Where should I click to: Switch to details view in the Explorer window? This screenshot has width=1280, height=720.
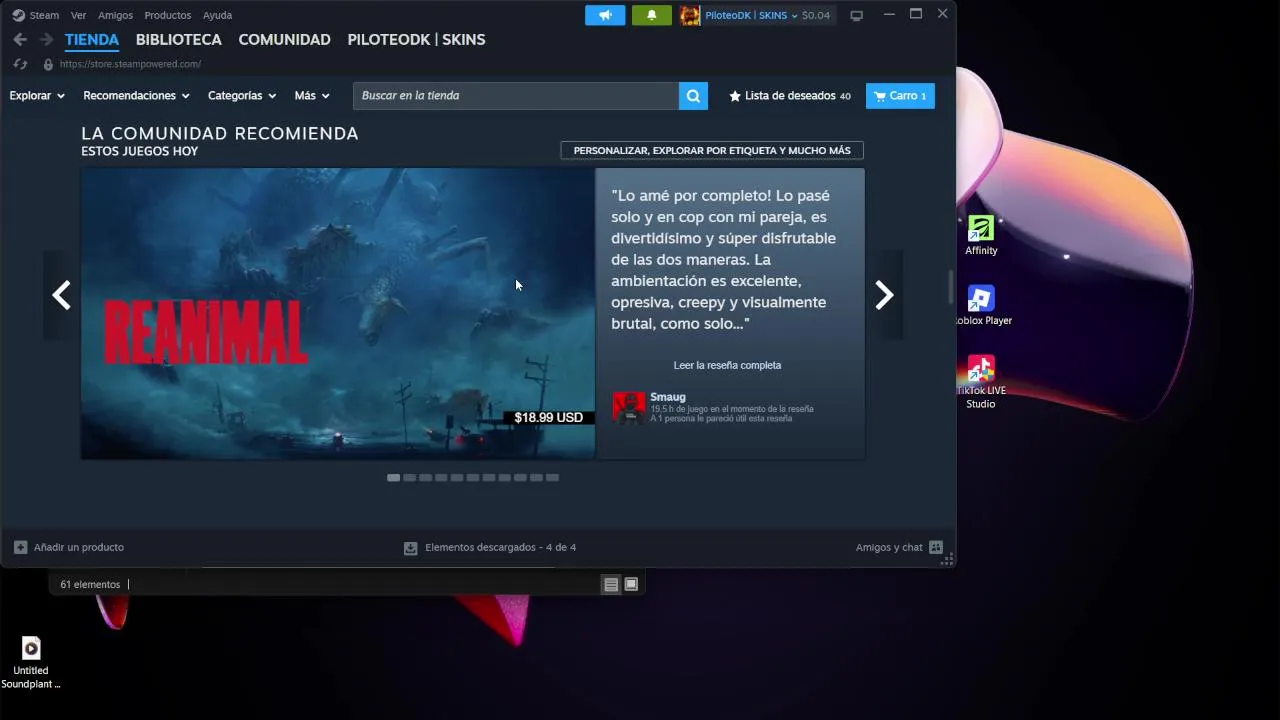[x=611, y=585]
